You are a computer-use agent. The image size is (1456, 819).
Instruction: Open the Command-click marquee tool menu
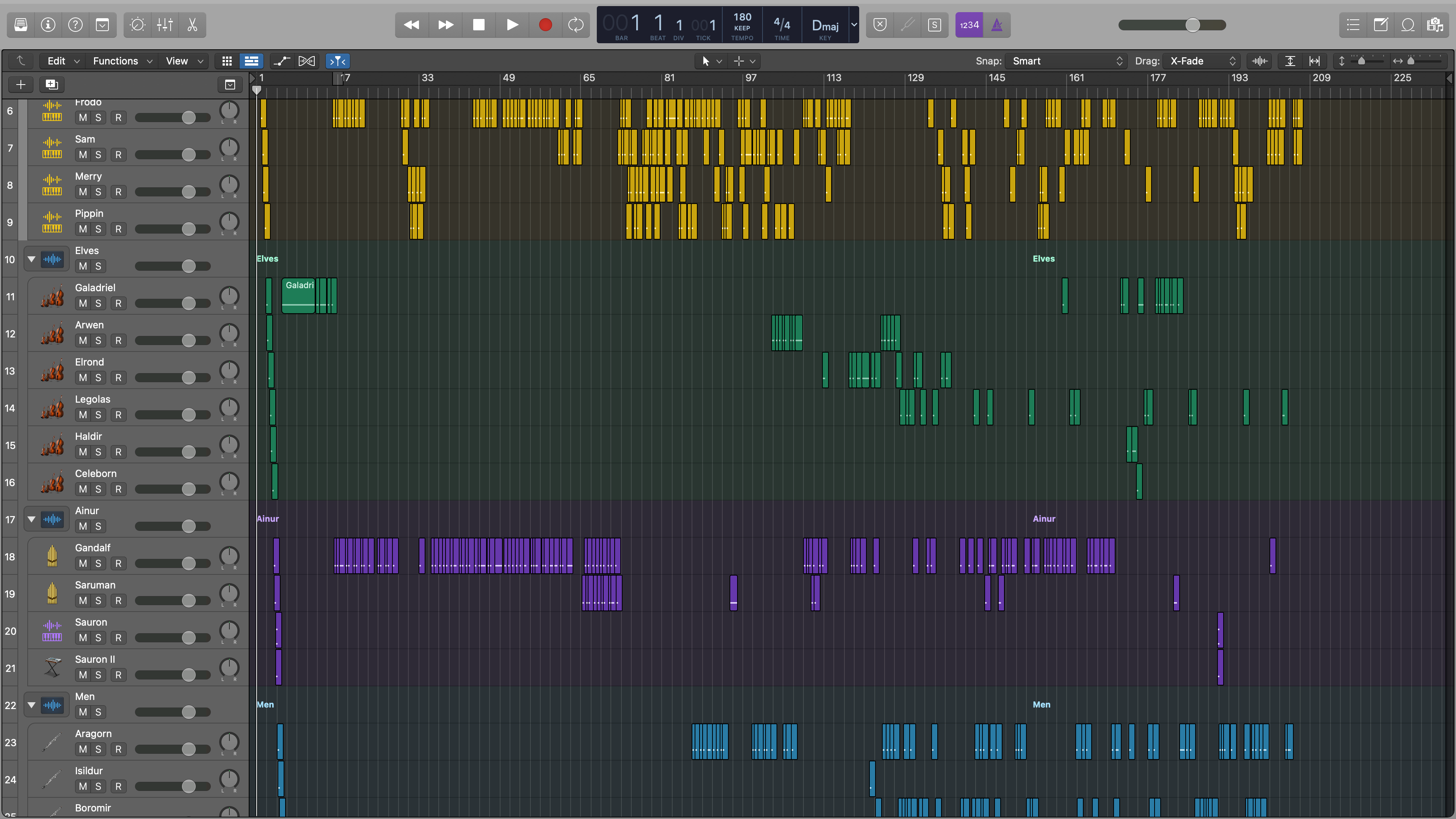click(x=744, y=61)
